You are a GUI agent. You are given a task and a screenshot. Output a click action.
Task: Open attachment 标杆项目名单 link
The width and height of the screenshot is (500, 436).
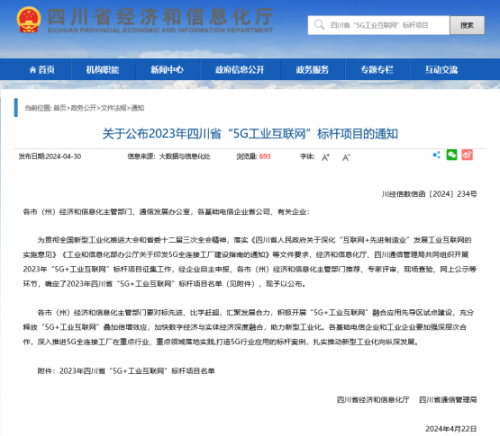(x=137, y=371)
